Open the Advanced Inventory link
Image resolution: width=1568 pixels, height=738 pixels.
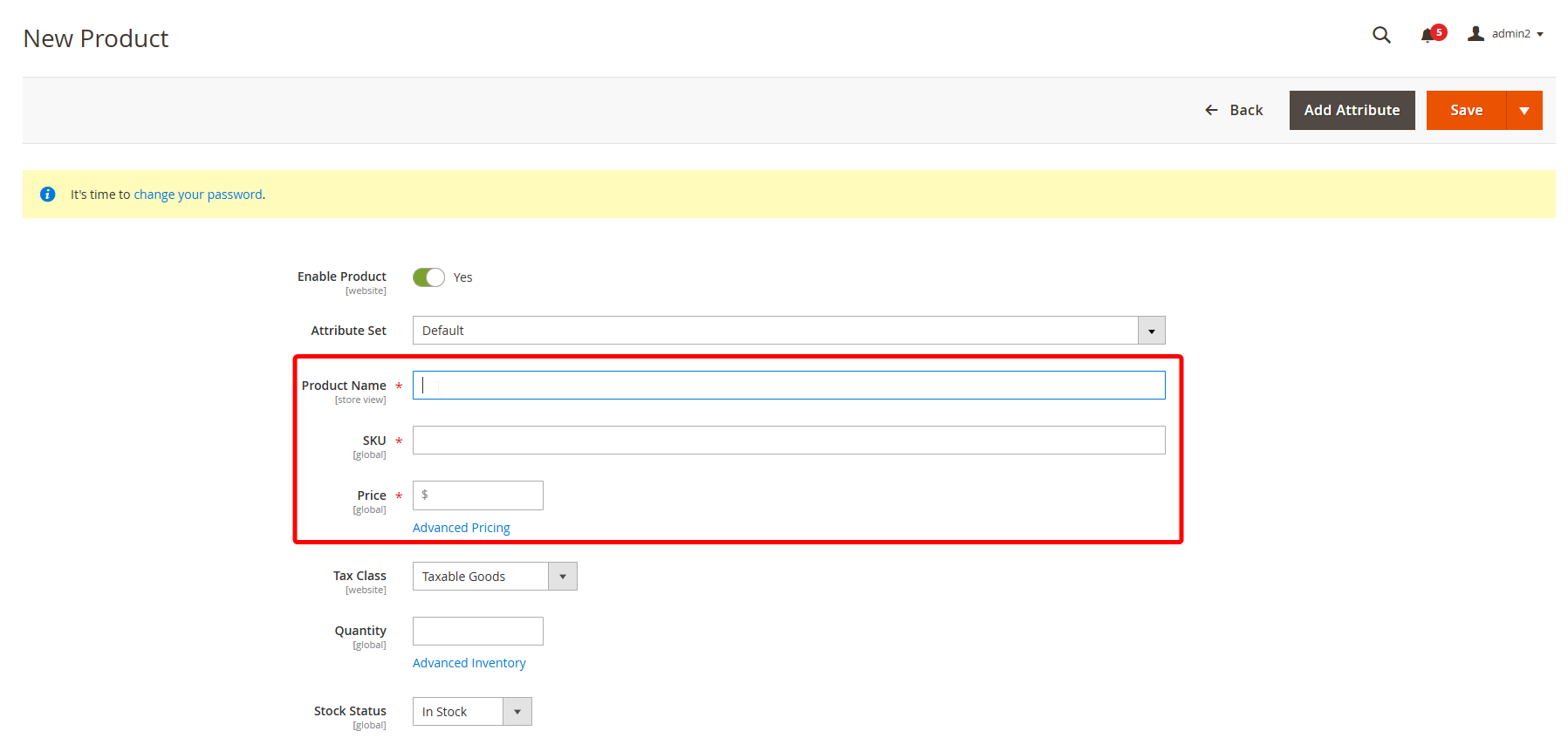[469, 663]
